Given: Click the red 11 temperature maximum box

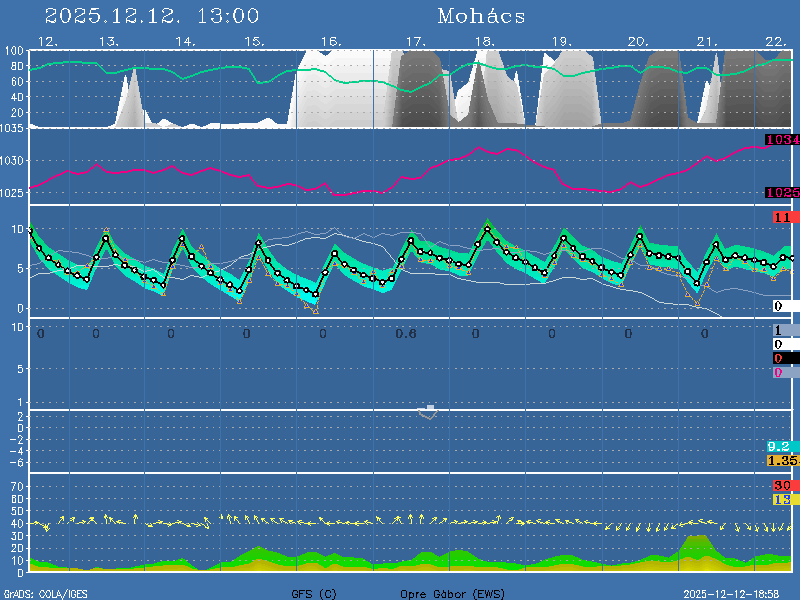Looking at the screenshot, I should 783,217.
